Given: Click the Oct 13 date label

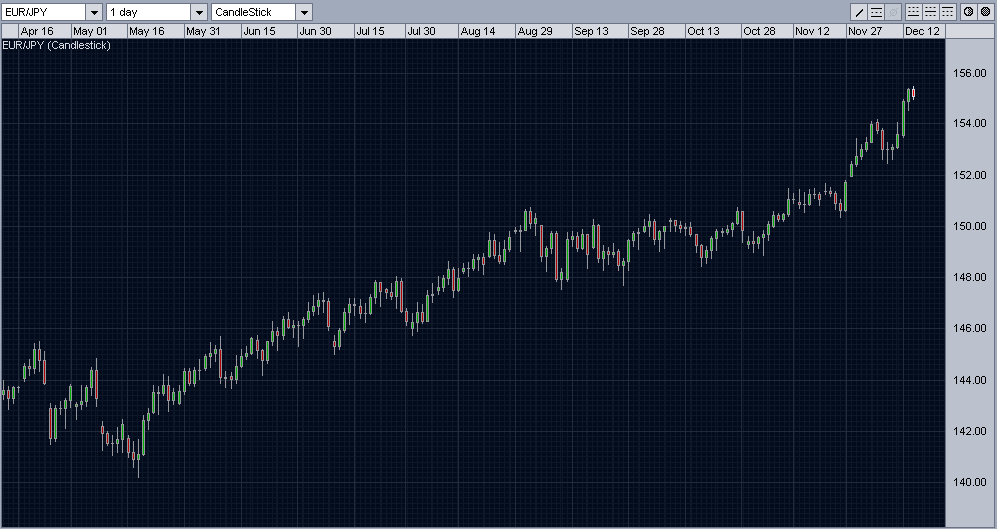Looking at the screenshot, I should click(x=703, y=31).
